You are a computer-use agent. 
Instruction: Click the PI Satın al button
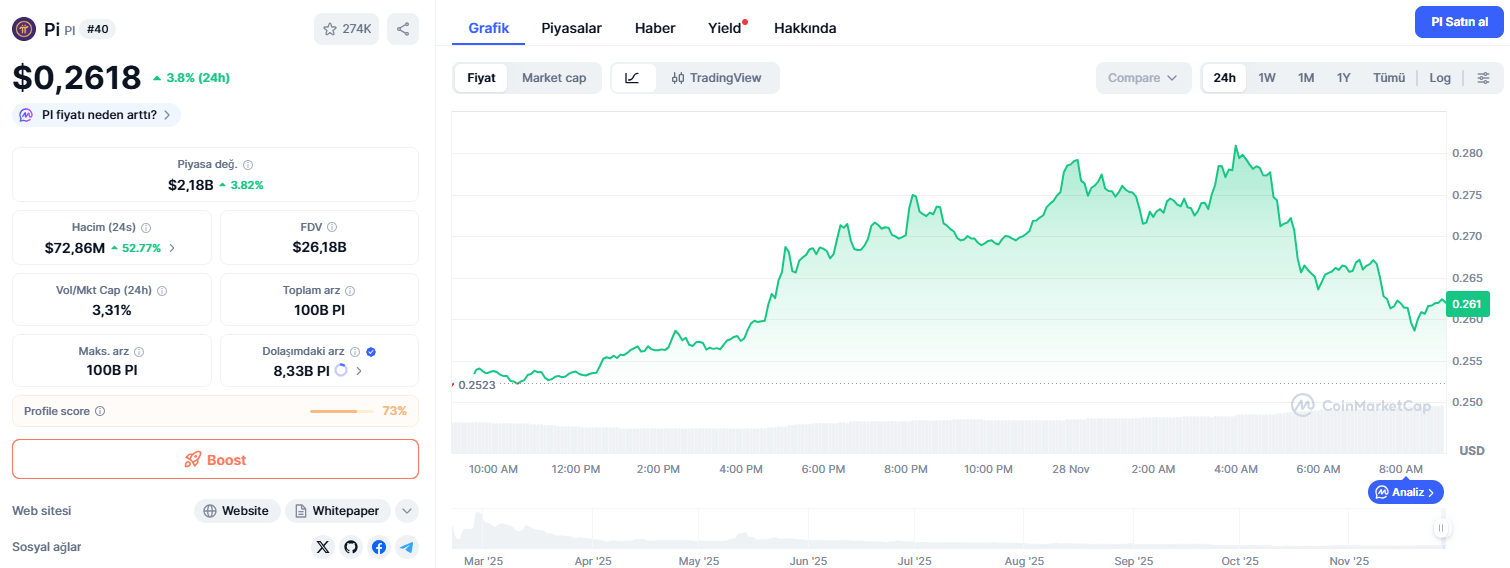[x=1459, y=21]
